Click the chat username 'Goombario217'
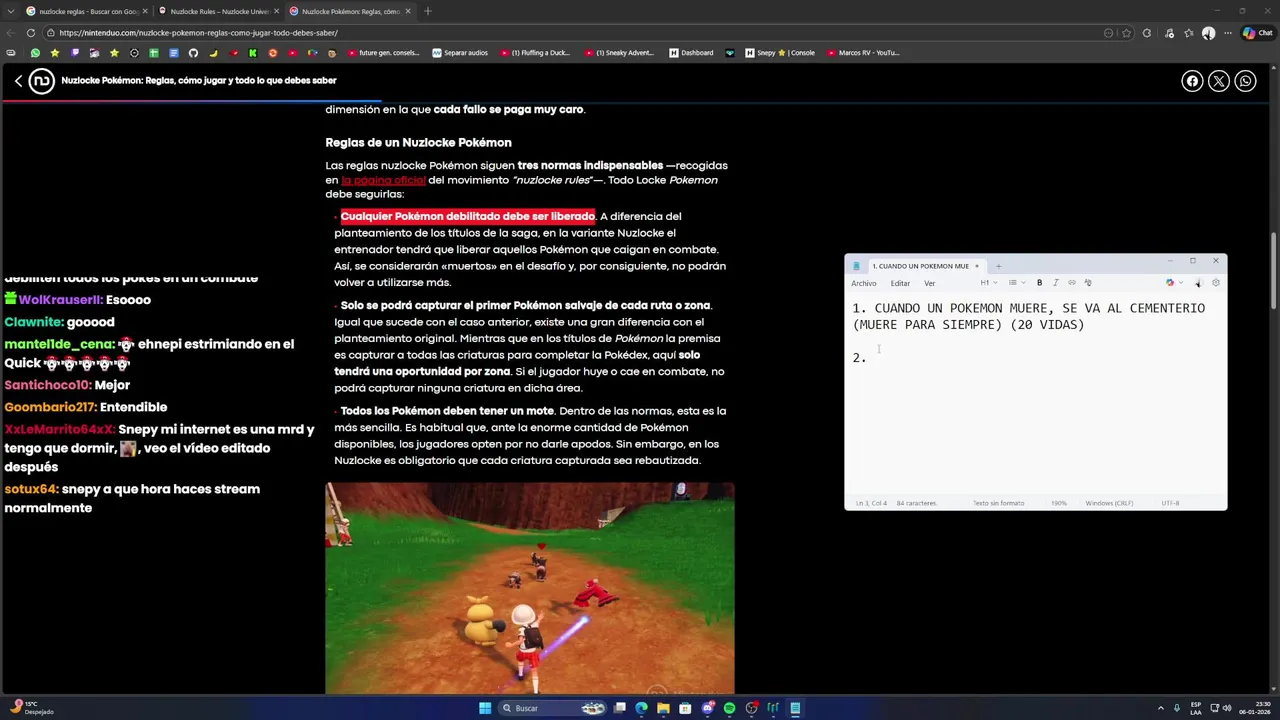The height and width of the screenshot is (720, 1280). click(x=50, y=407)
